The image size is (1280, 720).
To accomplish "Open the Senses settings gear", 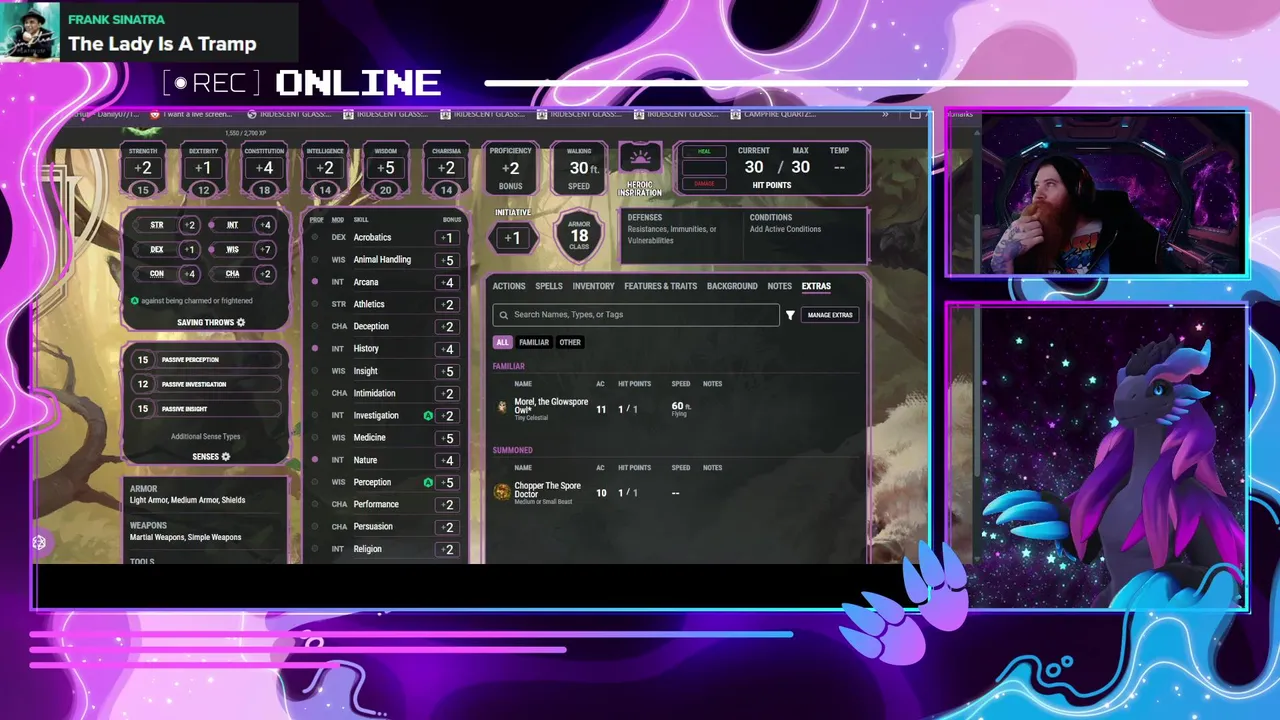I will click(x=226, y=457).
